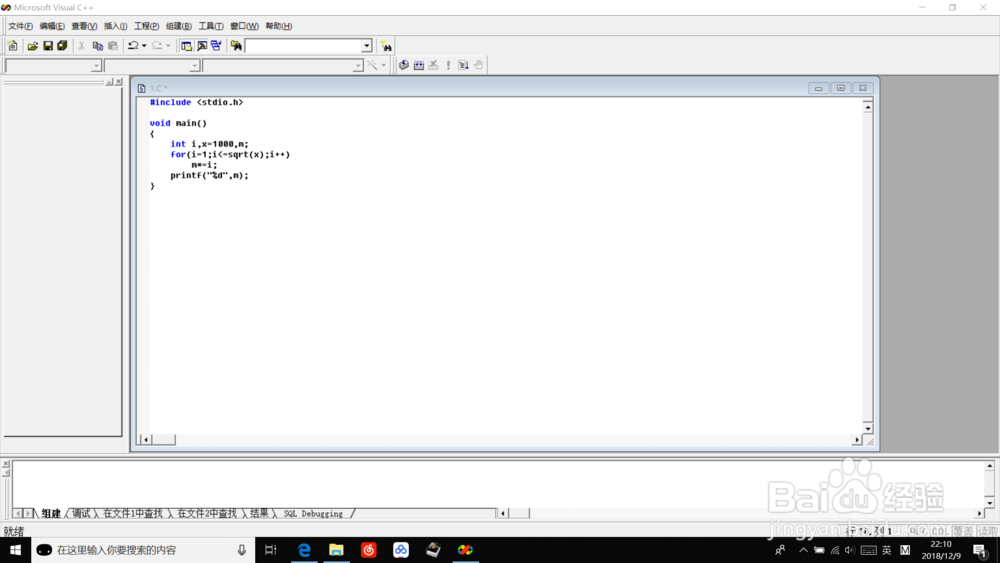Click editor horizontal scrollbar right arrow

857,440
